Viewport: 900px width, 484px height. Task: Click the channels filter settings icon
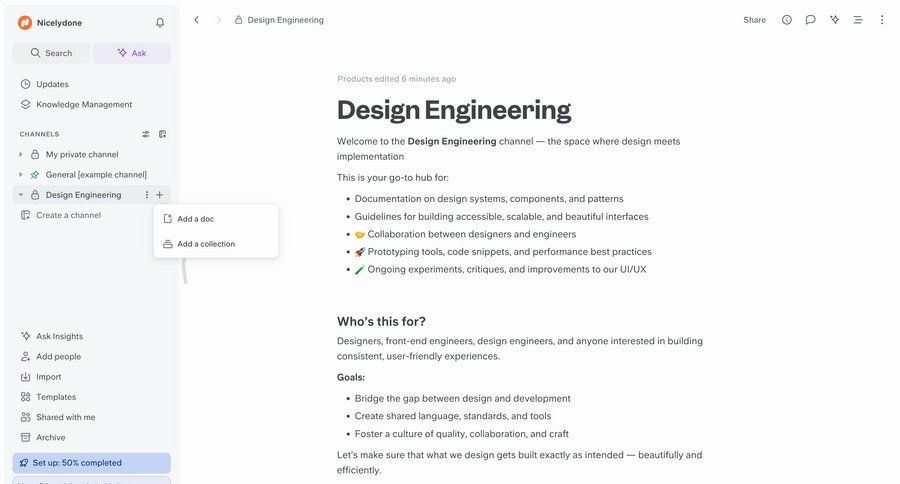146,134
